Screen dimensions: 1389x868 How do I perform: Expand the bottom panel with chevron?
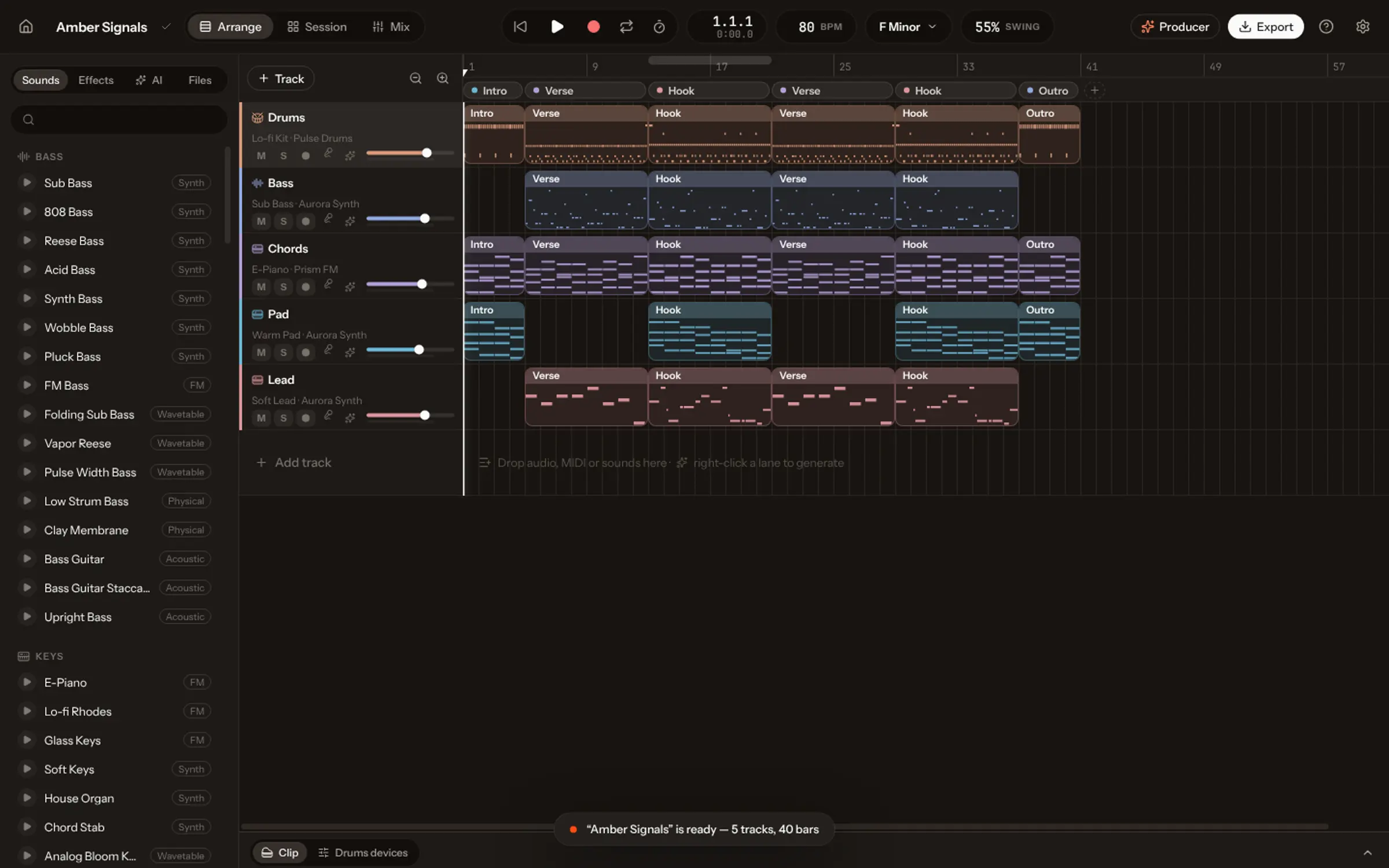coord(1368,852)
